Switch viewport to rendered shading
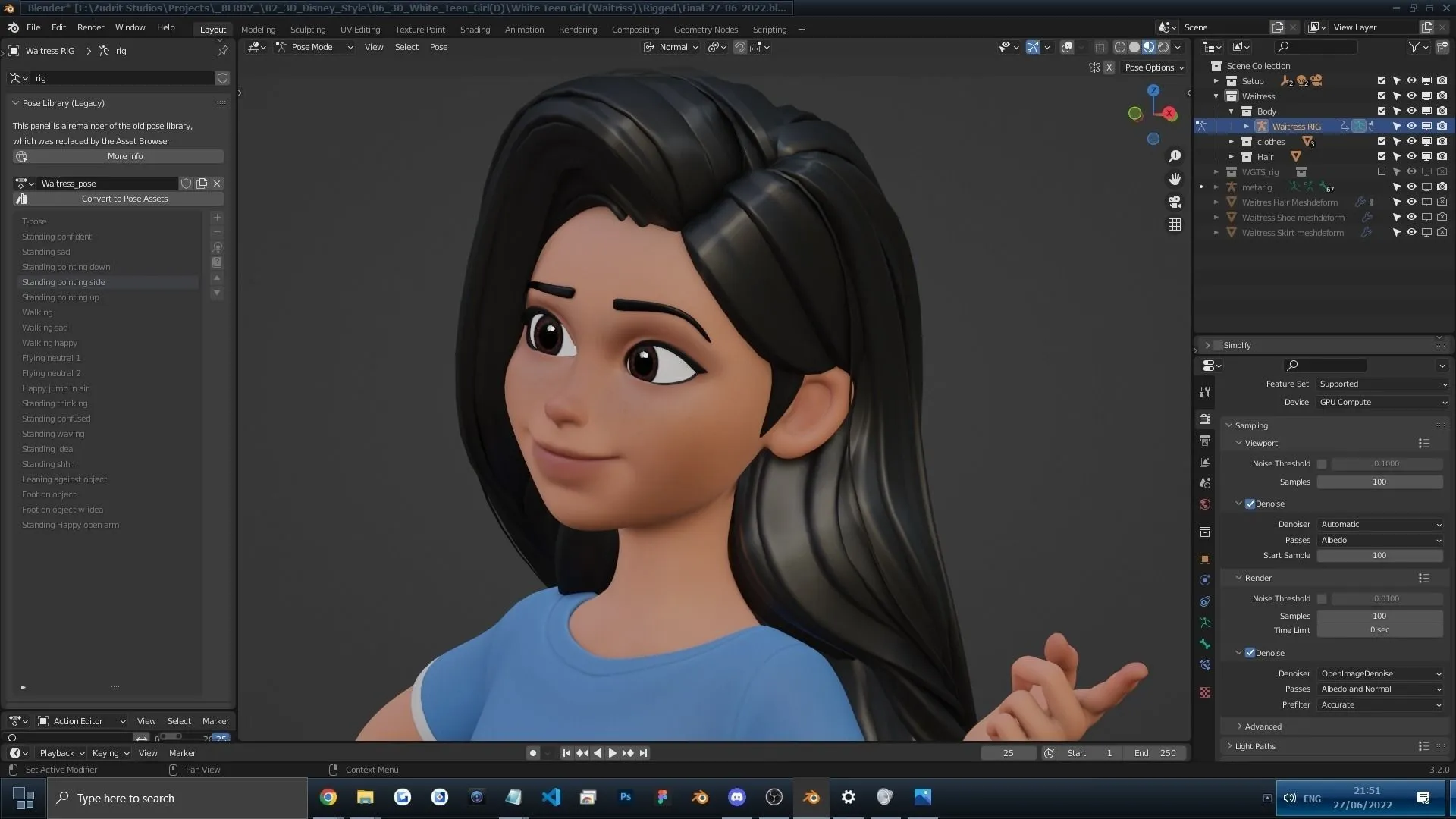Image resolution: width=1456 pixels, height=819 pixels. pyautogui.click(x=1161, y=47)
